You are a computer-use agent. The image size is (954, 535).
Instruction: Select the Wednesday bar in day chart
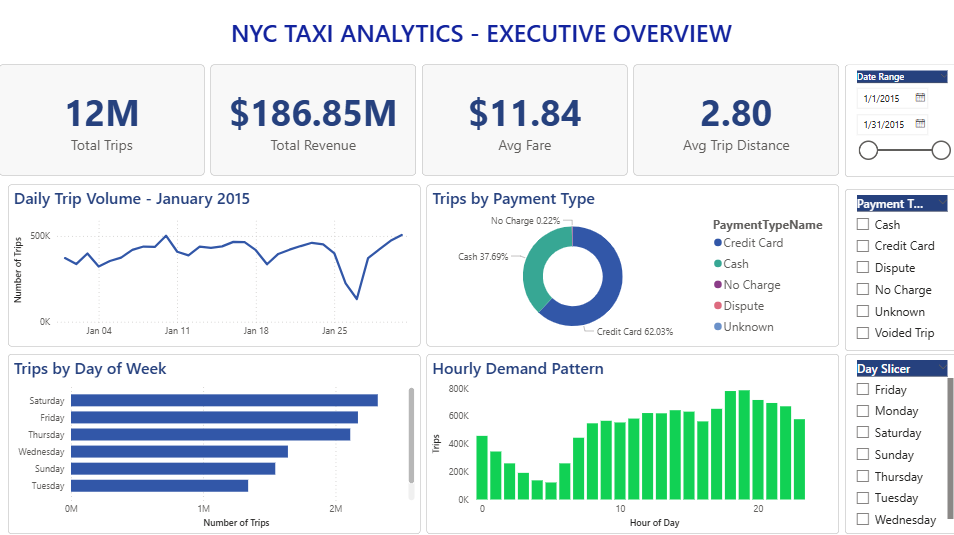point(179,452)
